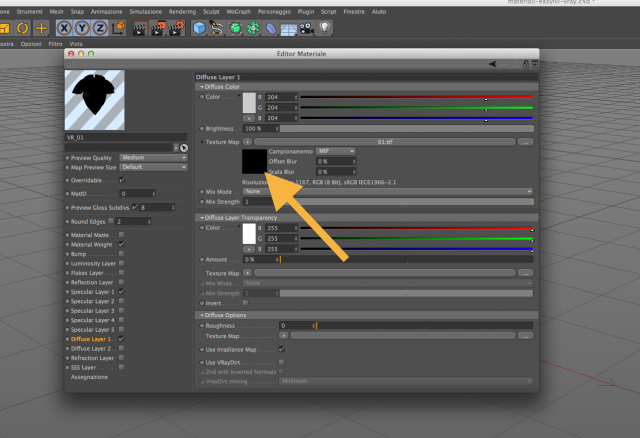Toggle the lock icon in Editor Materiale
The height and width of the screenshot is (438, 640).
tap(526, 64)
